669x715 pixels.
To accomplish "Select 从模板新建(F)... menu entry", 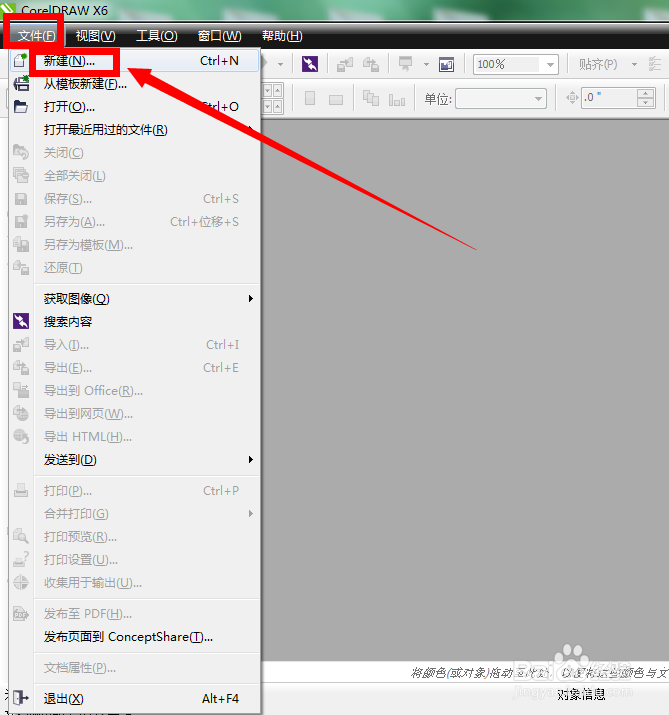I will click(135, 84).
